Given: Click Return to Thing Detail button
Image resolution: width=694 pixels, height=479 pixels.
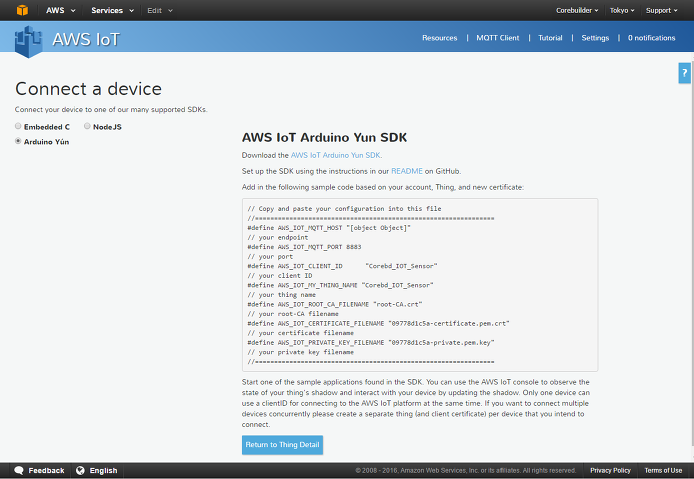Looking at the screenshot, I should pos(282,445).
